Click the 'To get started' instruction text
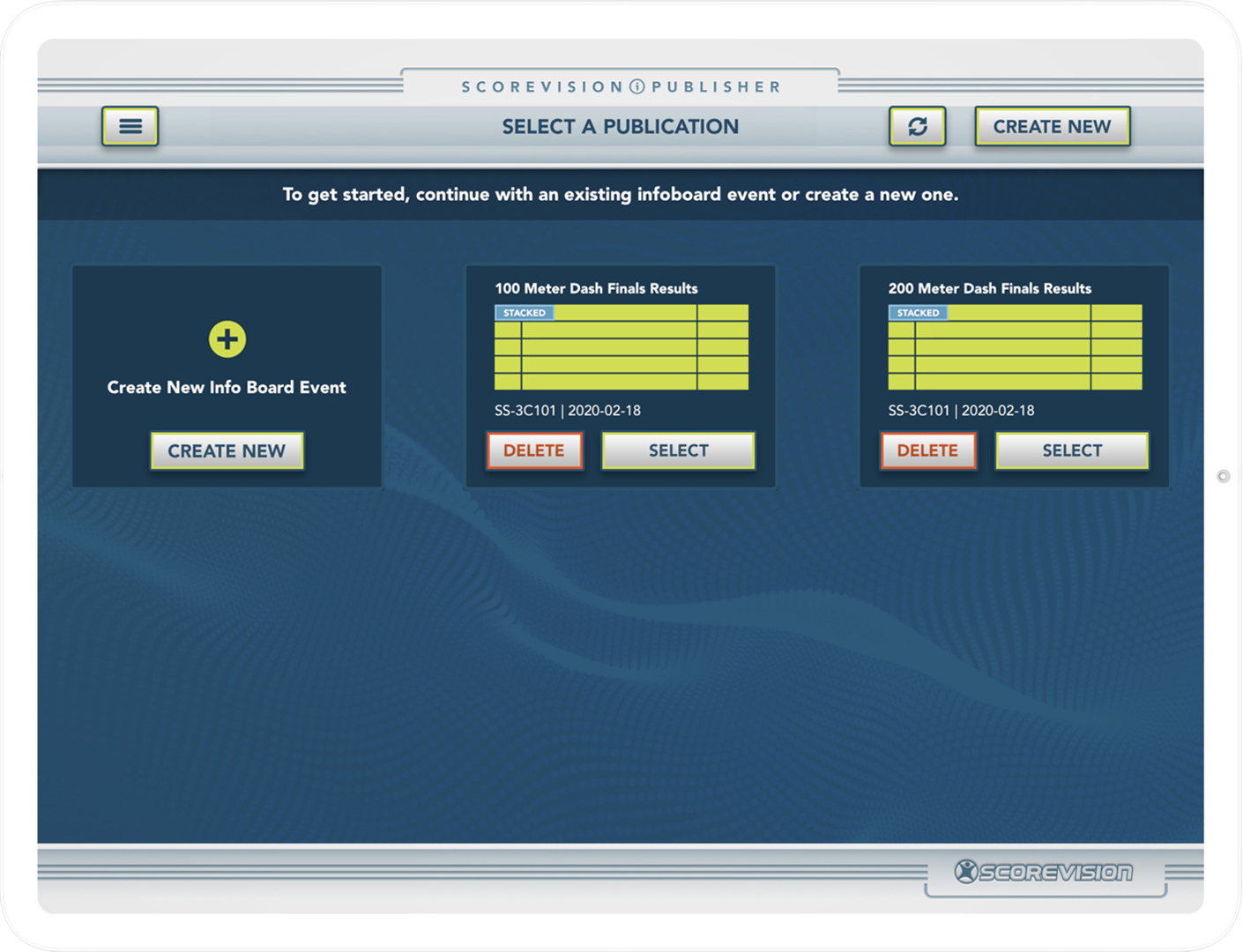 click(x=621, y=194)
